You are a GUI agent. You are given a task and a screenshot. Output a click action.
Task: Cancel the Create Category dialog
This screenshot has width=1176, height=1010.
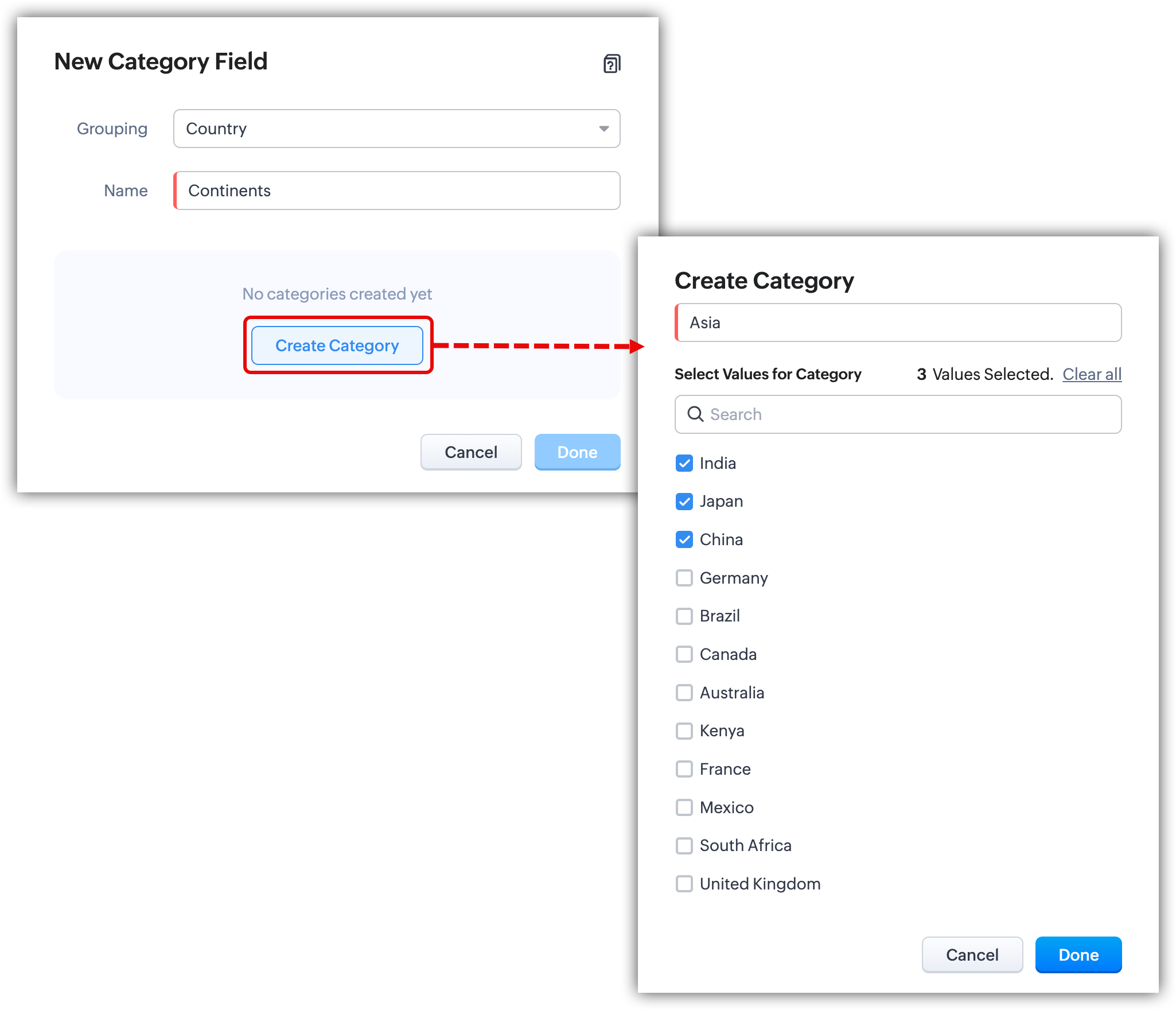pos(972,955)
